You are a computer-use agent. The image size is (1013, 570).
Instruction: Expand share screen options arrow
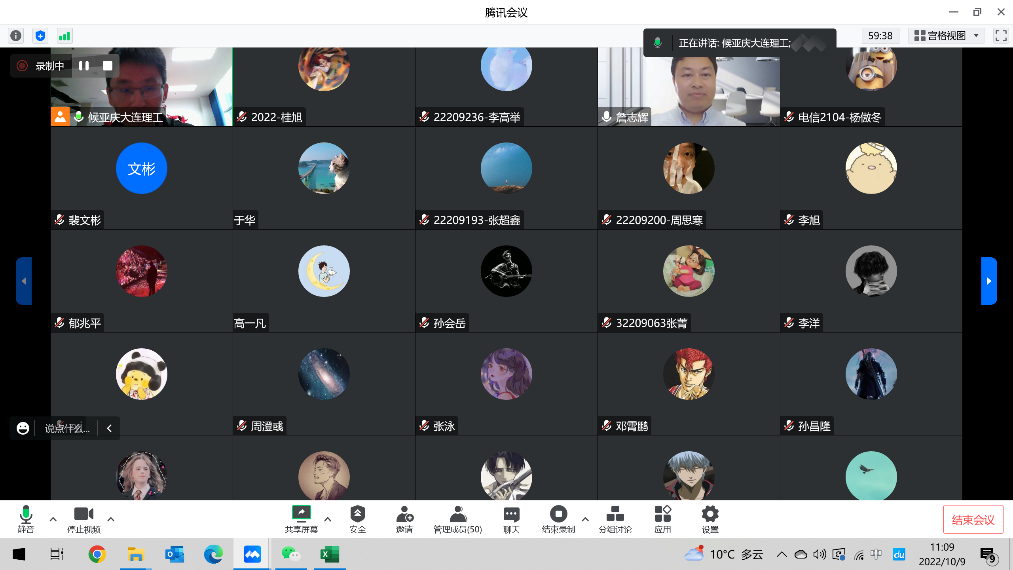tap(328, 519)
